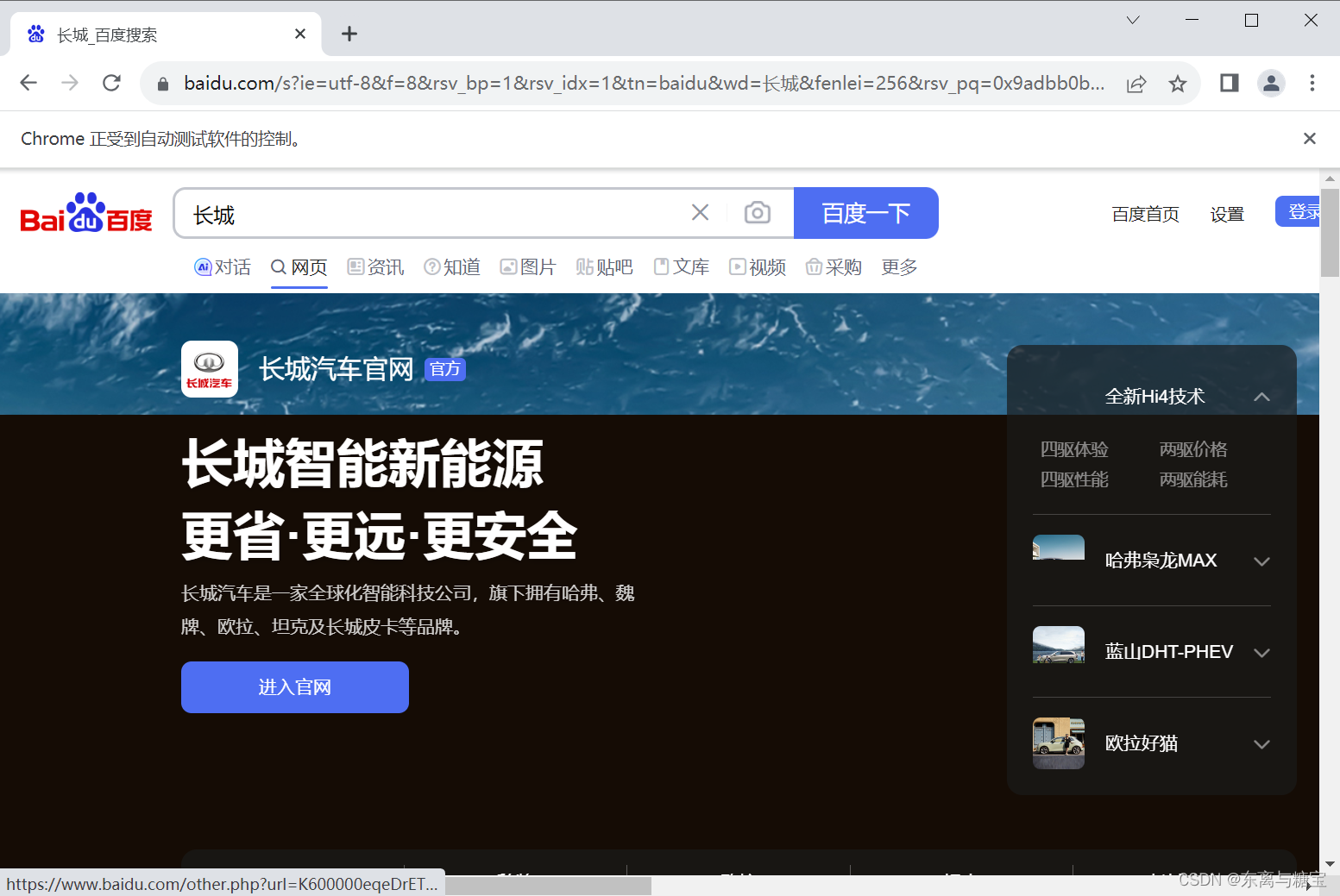Open the 两驱价格 link

(x=1193, y=449)
